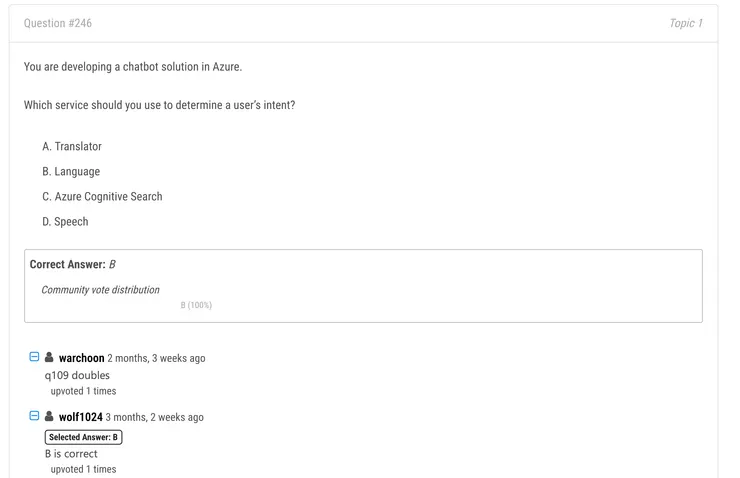Click the Community vote distribution label

[x=100, y=290]
